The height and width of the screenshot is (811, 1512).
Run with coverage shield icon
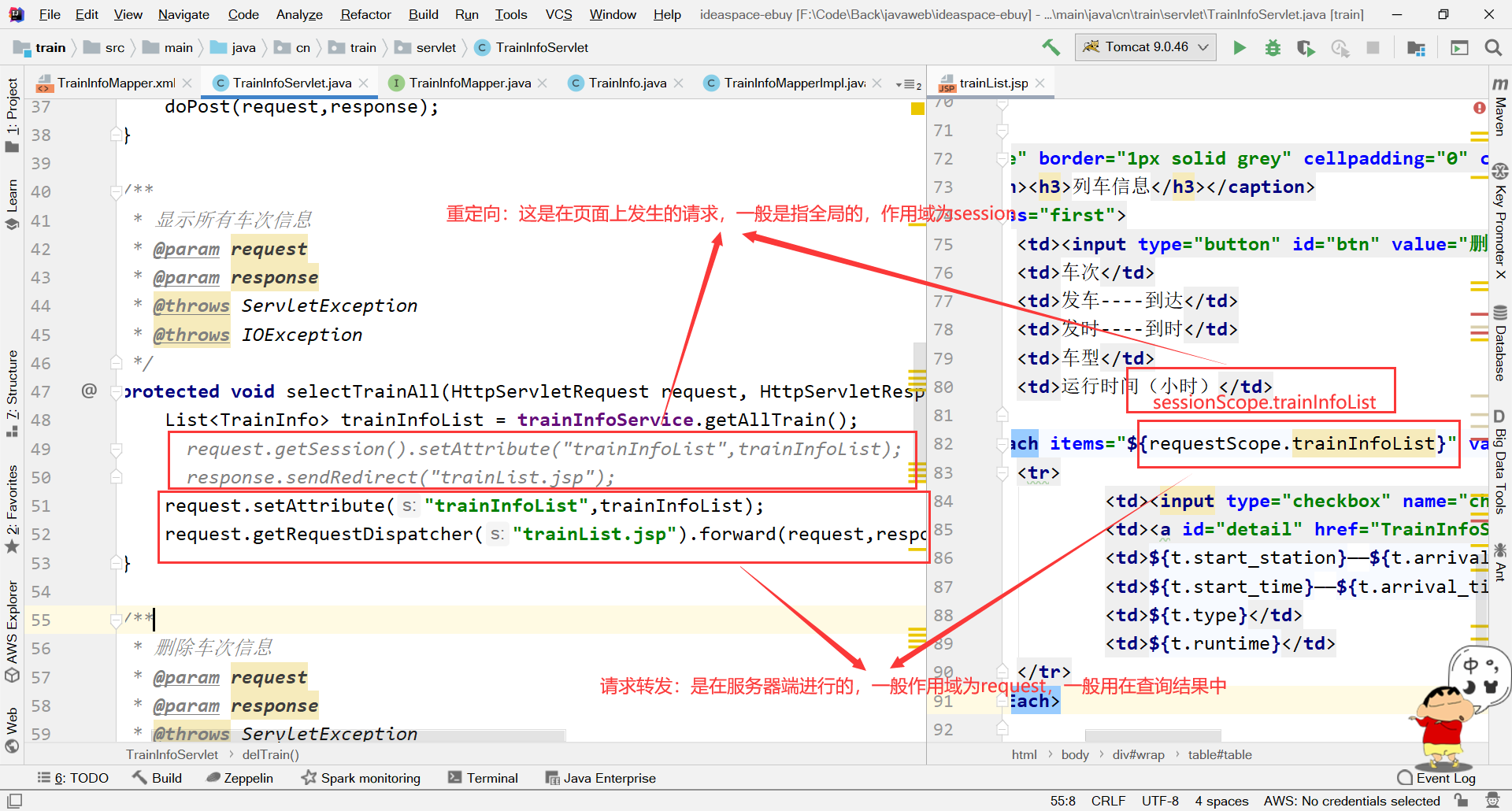click(1306, 47)
